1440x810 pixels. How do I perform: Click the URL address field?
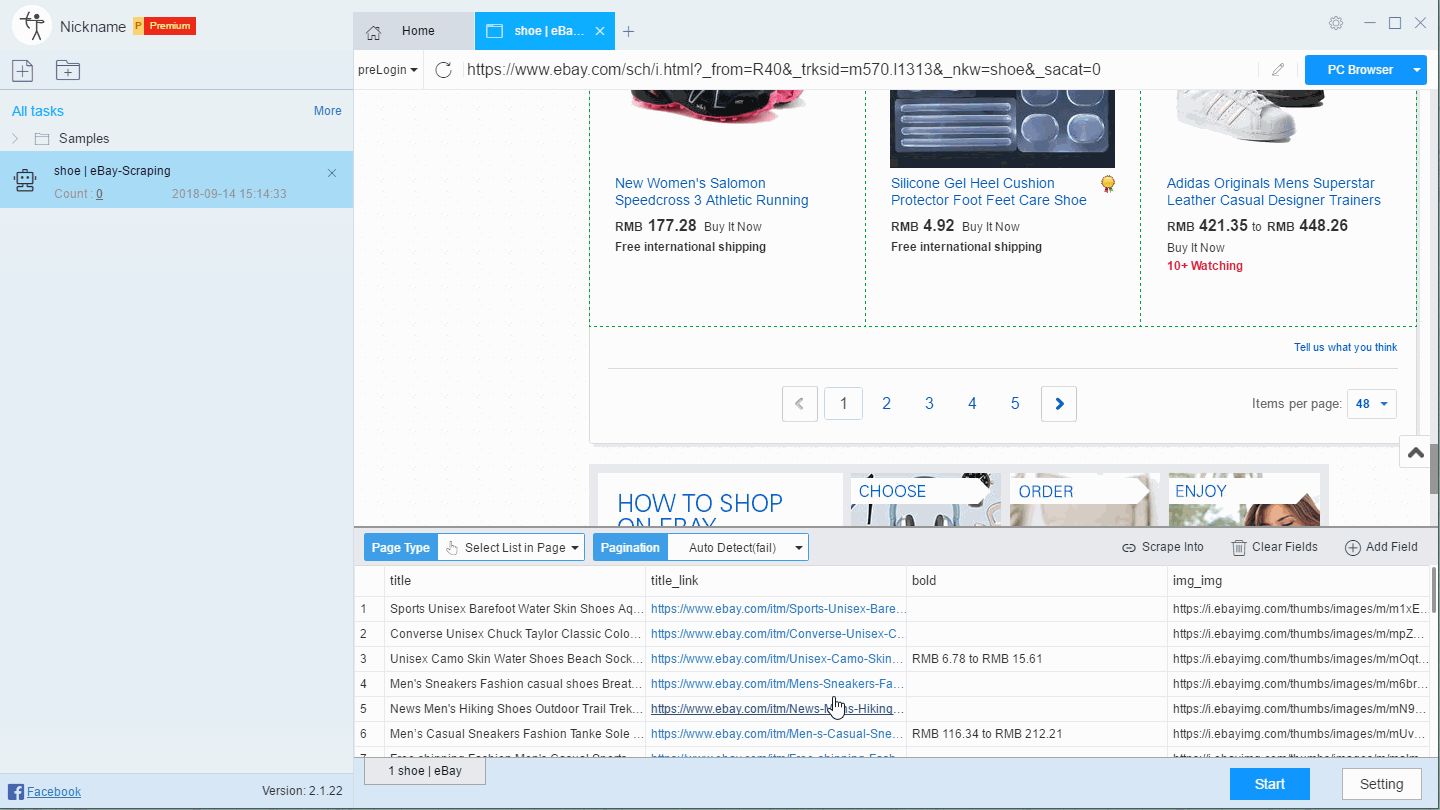click(x=858, y=70)
